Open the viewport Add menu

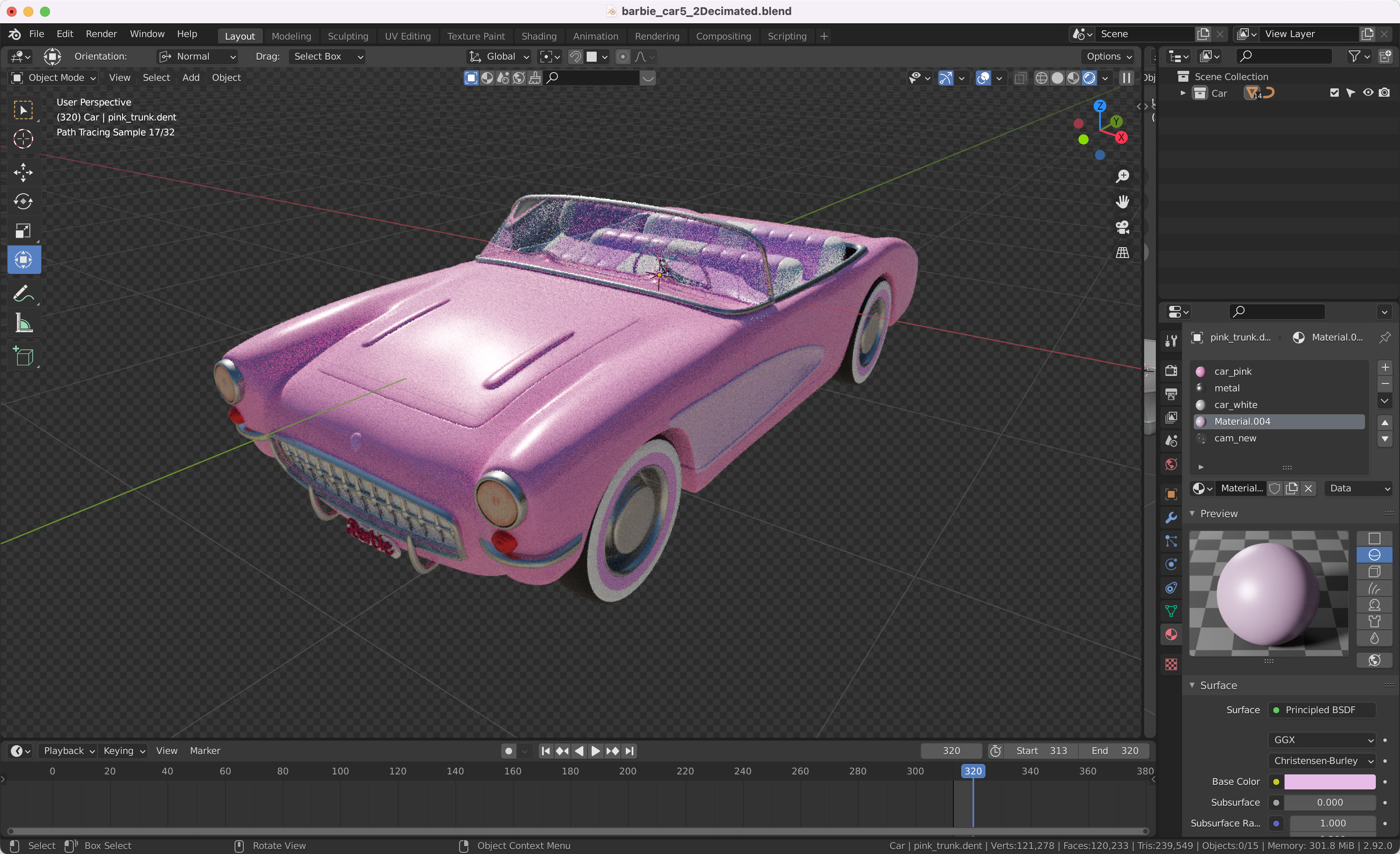point(191,78)
